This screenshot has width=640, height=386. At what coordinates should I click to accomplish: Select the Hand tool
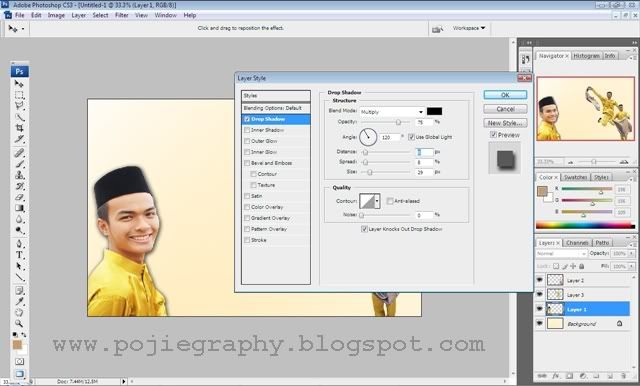[x=19, y=313]
